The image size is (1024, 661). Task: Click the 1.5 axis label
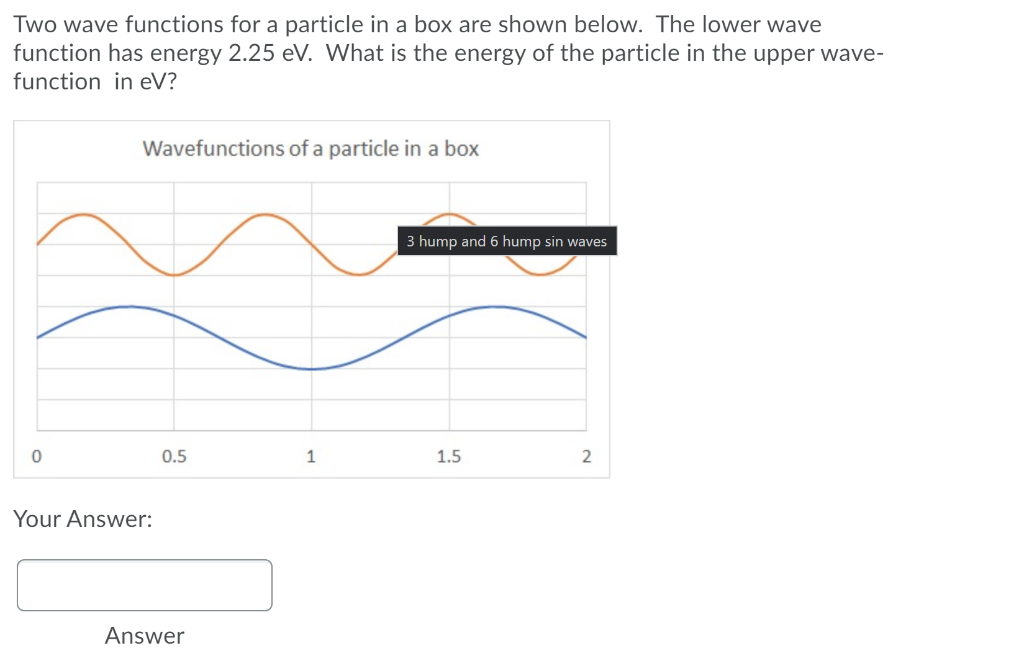coord(449,456)
